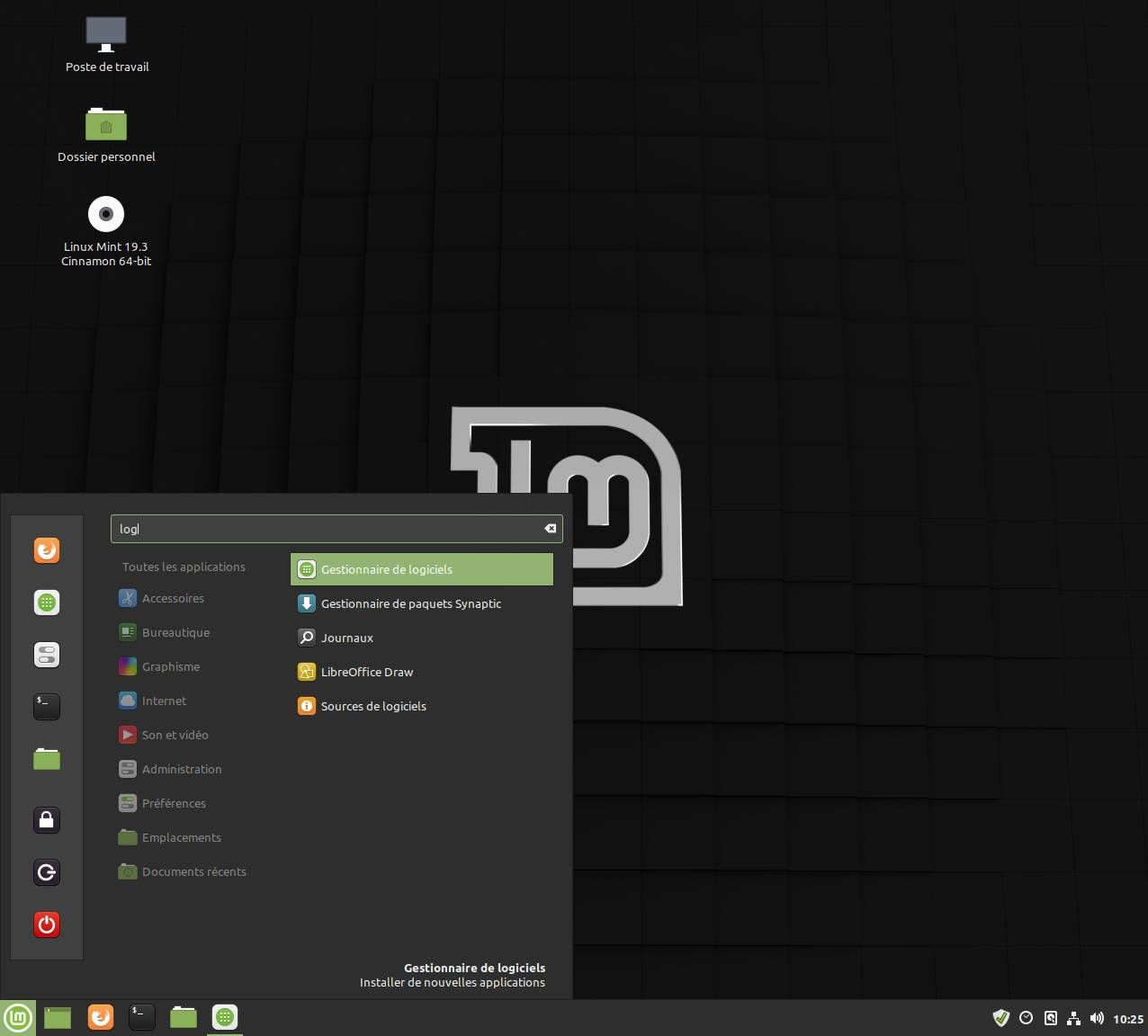Click the red power Quit icon
1148x1036 pixels.
(x=47, y=924)
